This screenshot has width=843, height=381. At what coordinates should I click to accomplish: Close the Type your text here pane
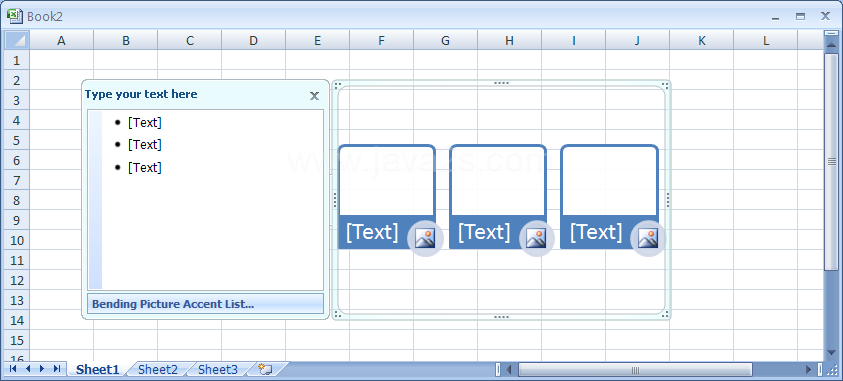point(315,96)
